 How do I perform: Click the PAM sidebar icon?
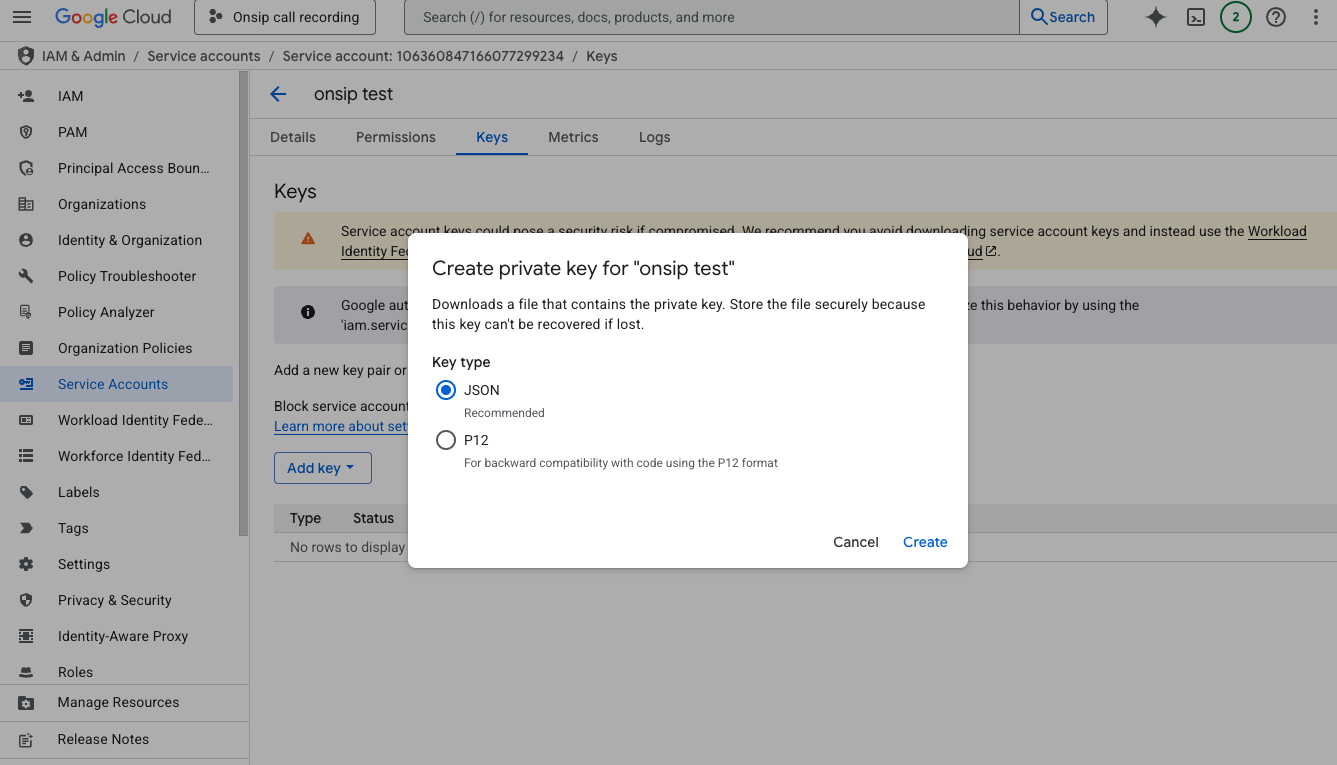(x=26, y=132)
